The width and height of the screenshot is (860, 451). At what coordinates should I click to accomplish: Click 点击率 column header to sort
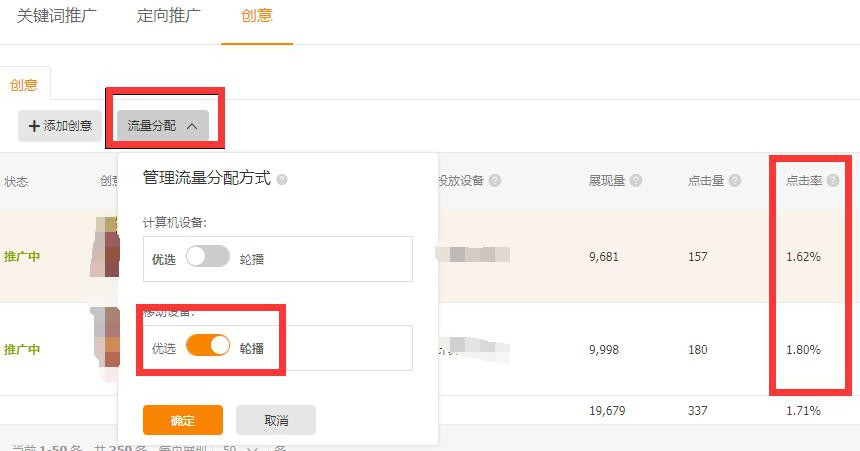[x=804, y=181]
